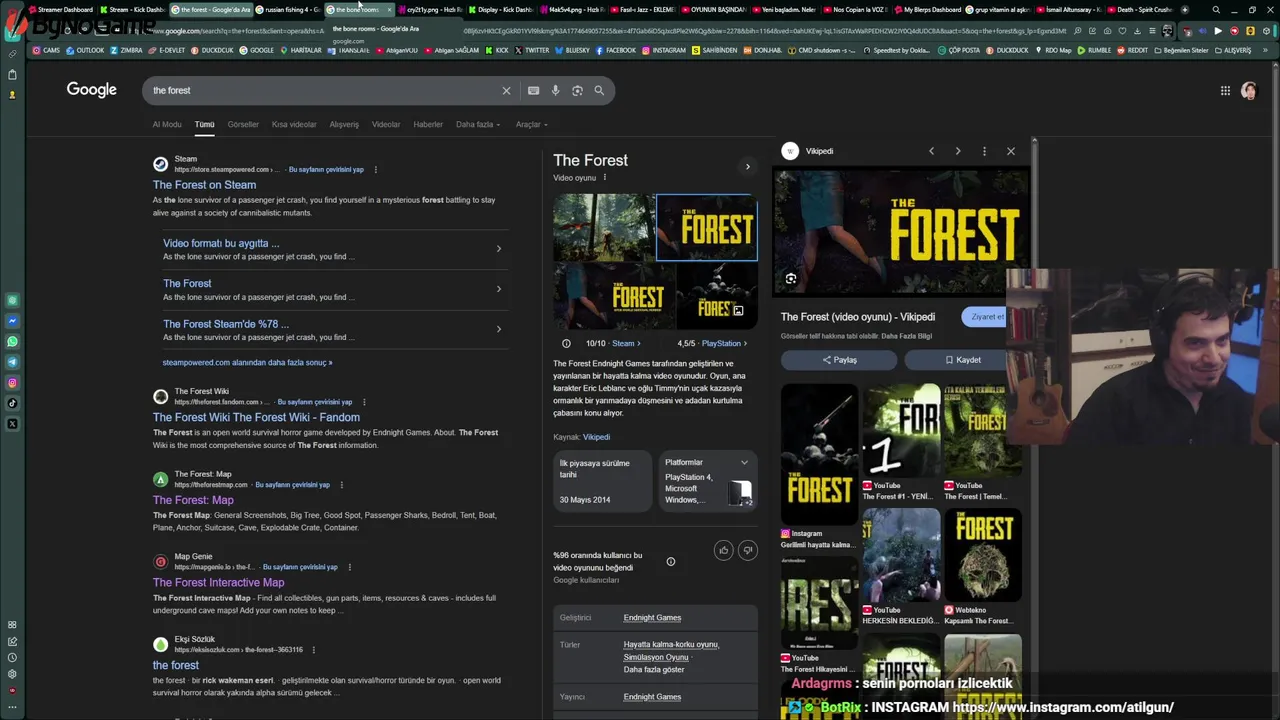The width and height of the screenshot is (1280, 720).
Task: Click the Google search input field
Action: (x=324, y=91)
